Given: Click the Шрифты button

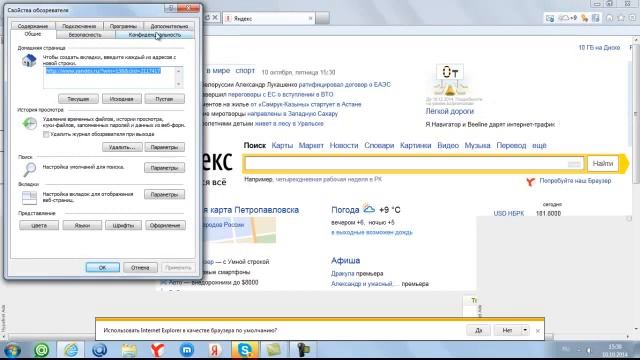Looking at the screenshot, I should click(123, 225).
